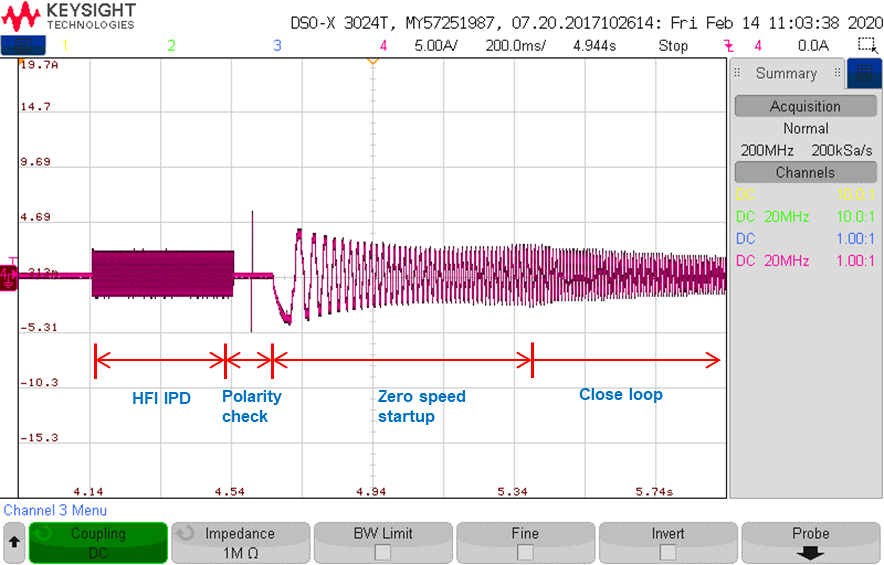
Task: Click the Channels header button
Action: pos(806,173)
